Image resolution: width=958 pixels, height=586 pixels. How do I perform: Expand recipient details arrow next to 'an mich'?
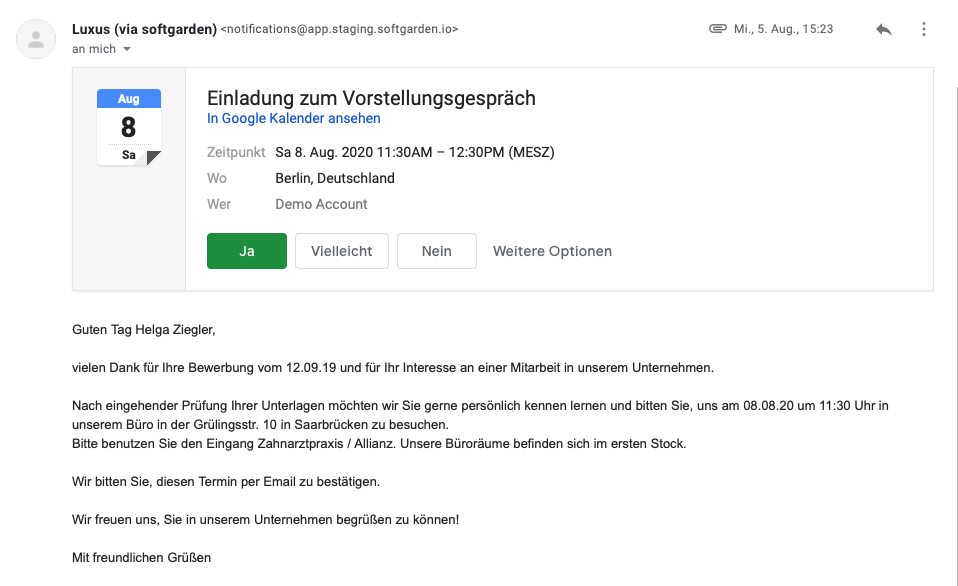pyautogui.click(x=127, y=49)
